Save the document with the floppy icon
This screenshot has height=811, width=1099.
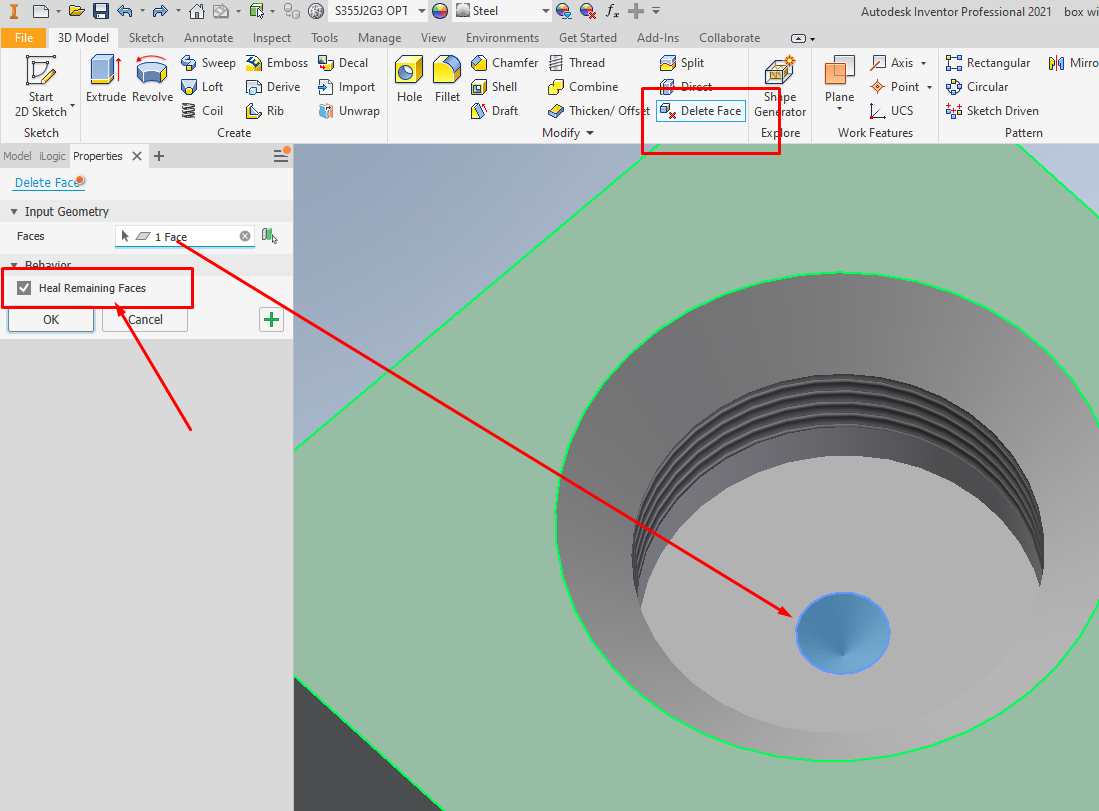[101, 11]
